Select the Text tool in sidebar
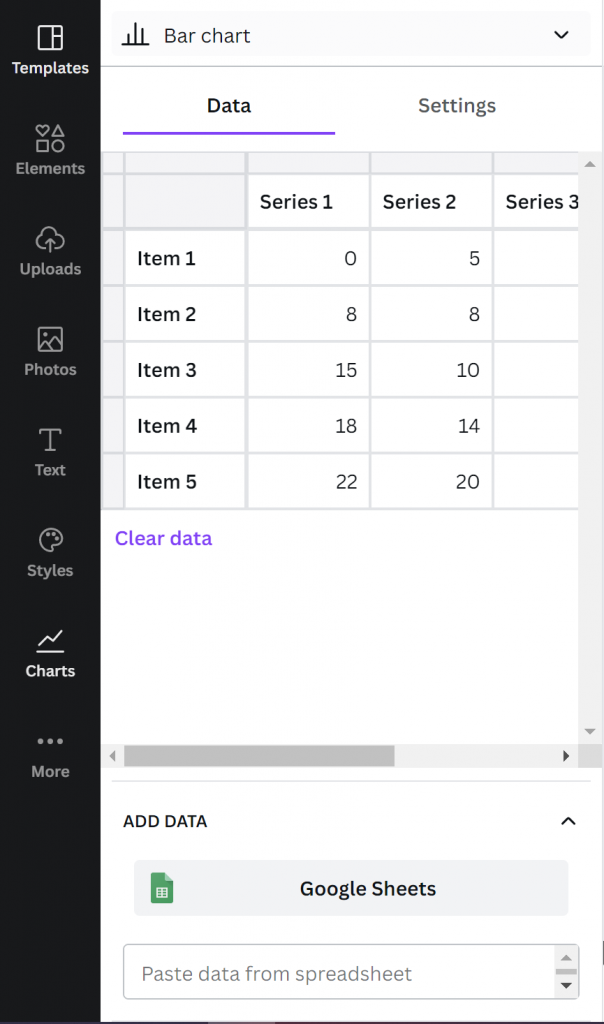604x1024 pixels. [50, 452]
